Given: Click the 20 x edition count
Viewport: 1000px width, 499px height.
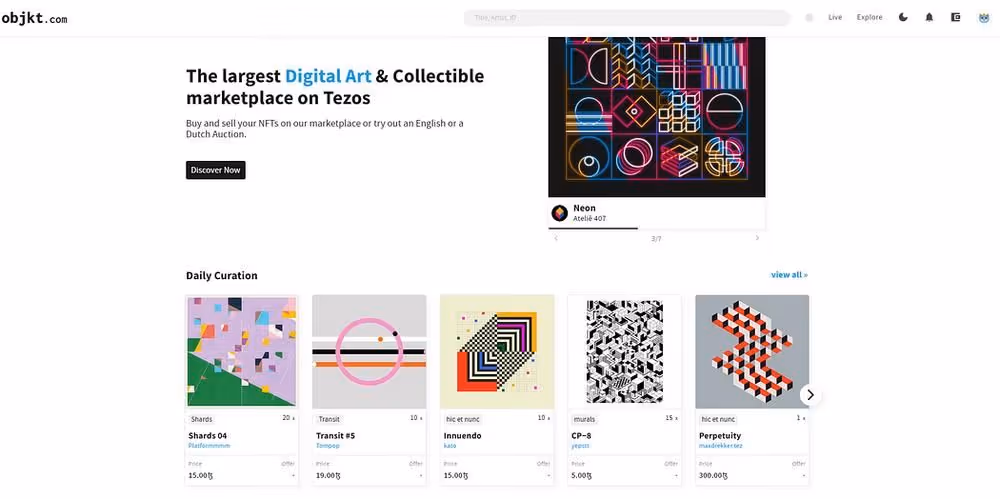Looking at the screenshot, I should tap(288, 419).
